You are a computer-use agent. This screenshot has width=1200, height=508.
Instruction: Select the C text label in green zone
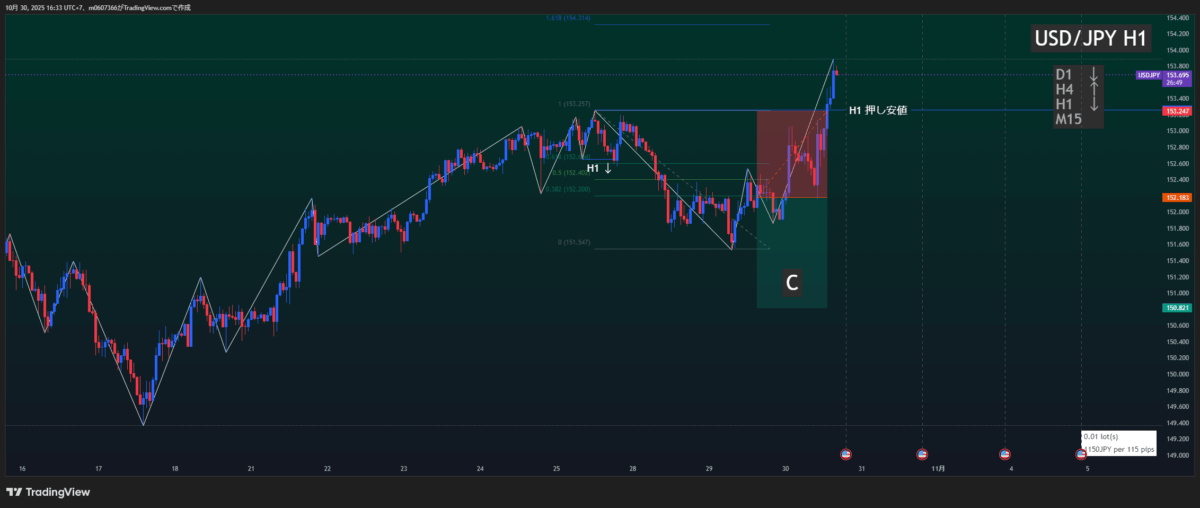tap(791, 284)
